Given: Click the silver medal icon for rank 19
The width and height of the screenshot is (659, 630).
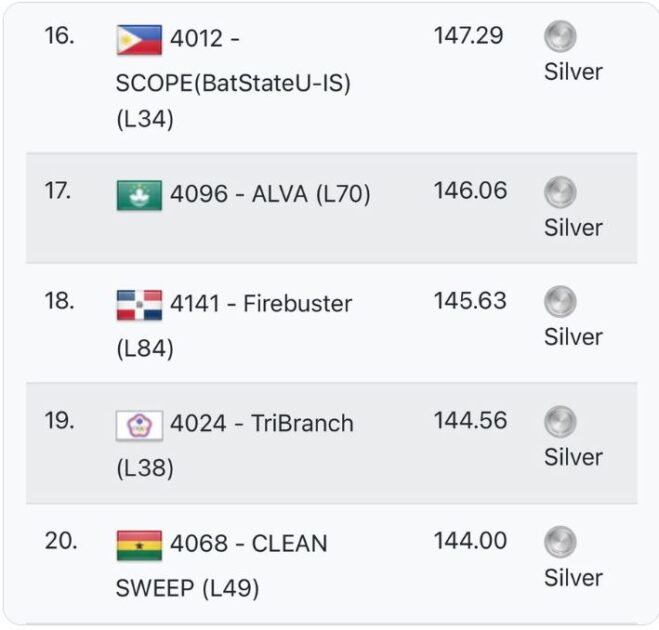Looking at the screenshot, I should tap(560, 422).
